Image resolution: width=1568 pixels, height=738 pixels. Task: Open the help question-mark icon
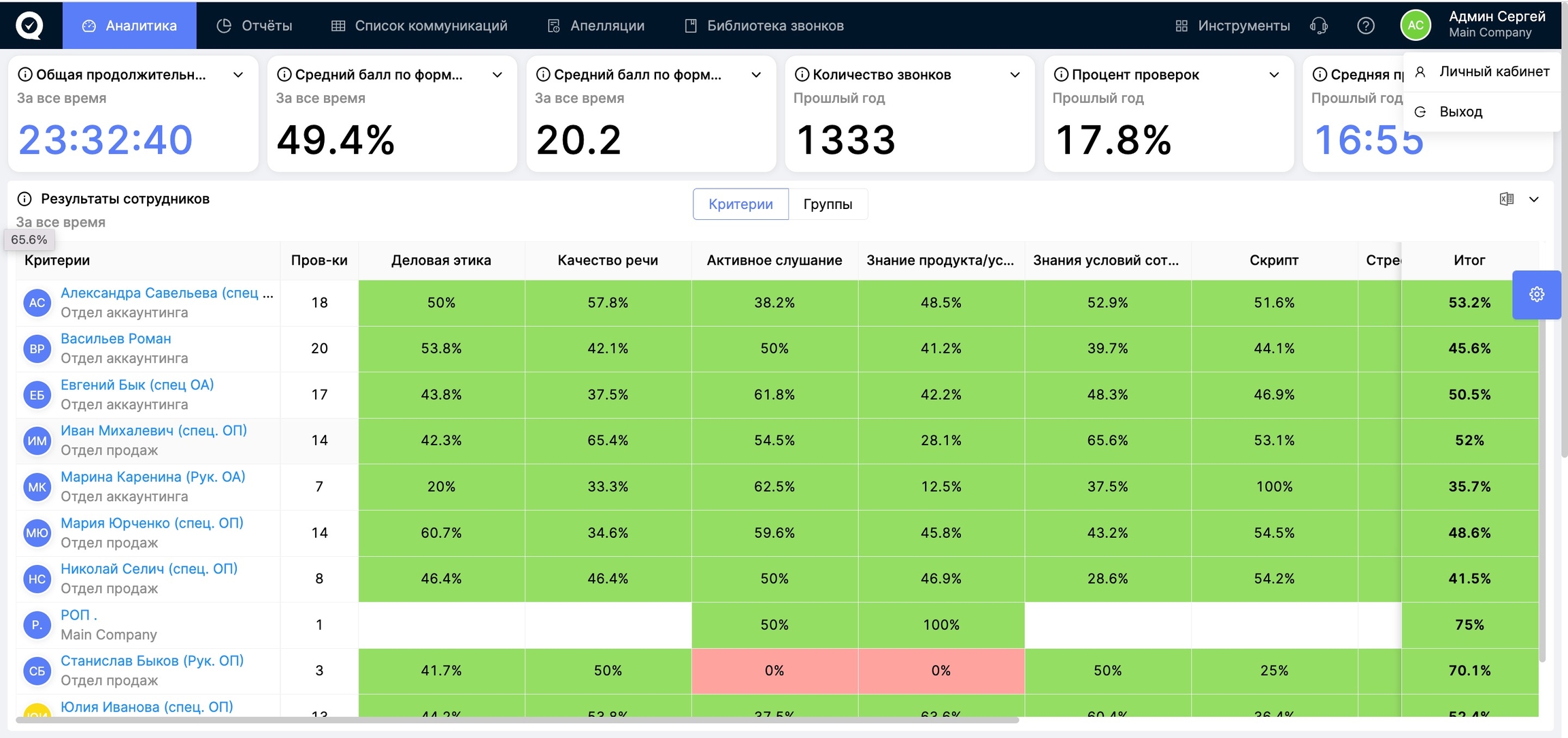[x=1365, y=26]
